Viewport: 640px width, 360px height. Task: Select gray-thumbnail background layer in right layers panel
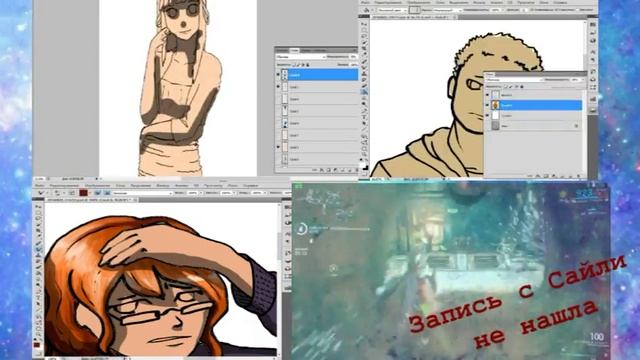(533, 126)
